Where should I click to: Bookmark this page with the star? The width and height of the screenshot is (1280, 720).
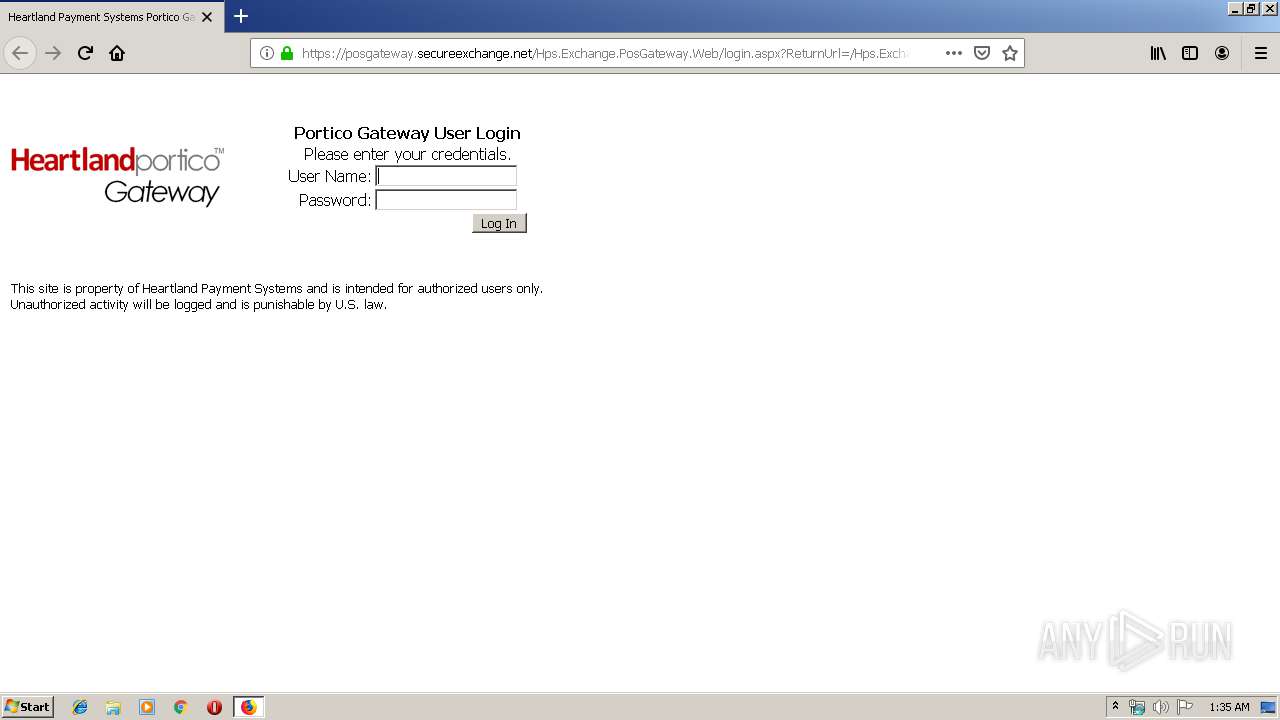tap(1010, 53)
